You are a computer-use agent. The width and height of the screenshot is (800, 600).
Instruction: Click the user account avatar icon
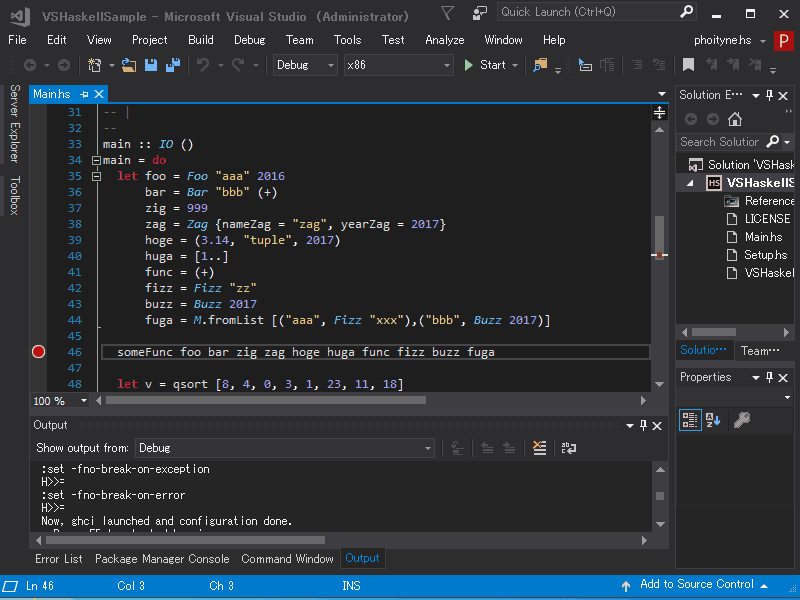tap(783, 40)
